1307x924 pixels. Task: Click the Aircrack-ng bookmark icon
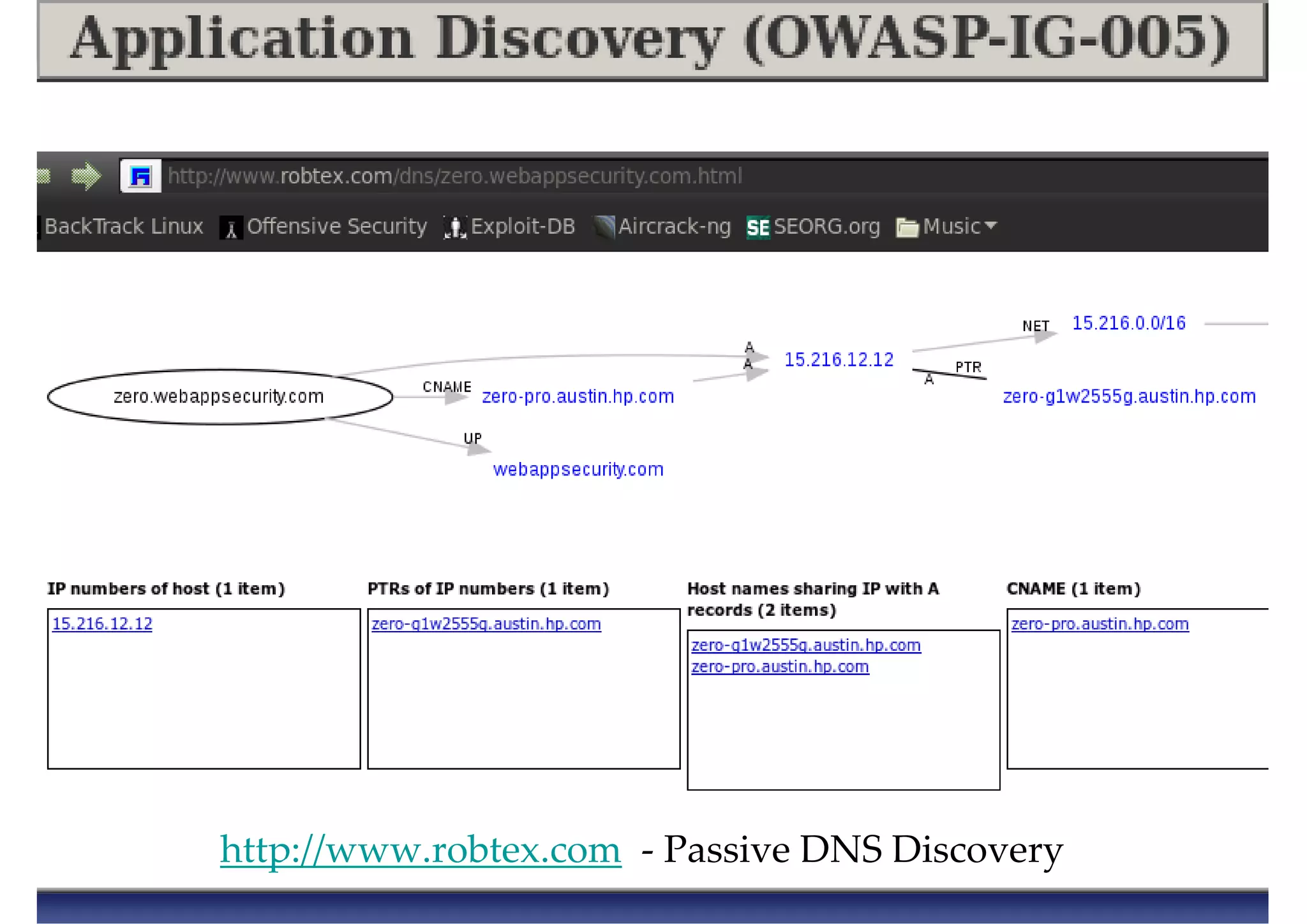point(604,228)
